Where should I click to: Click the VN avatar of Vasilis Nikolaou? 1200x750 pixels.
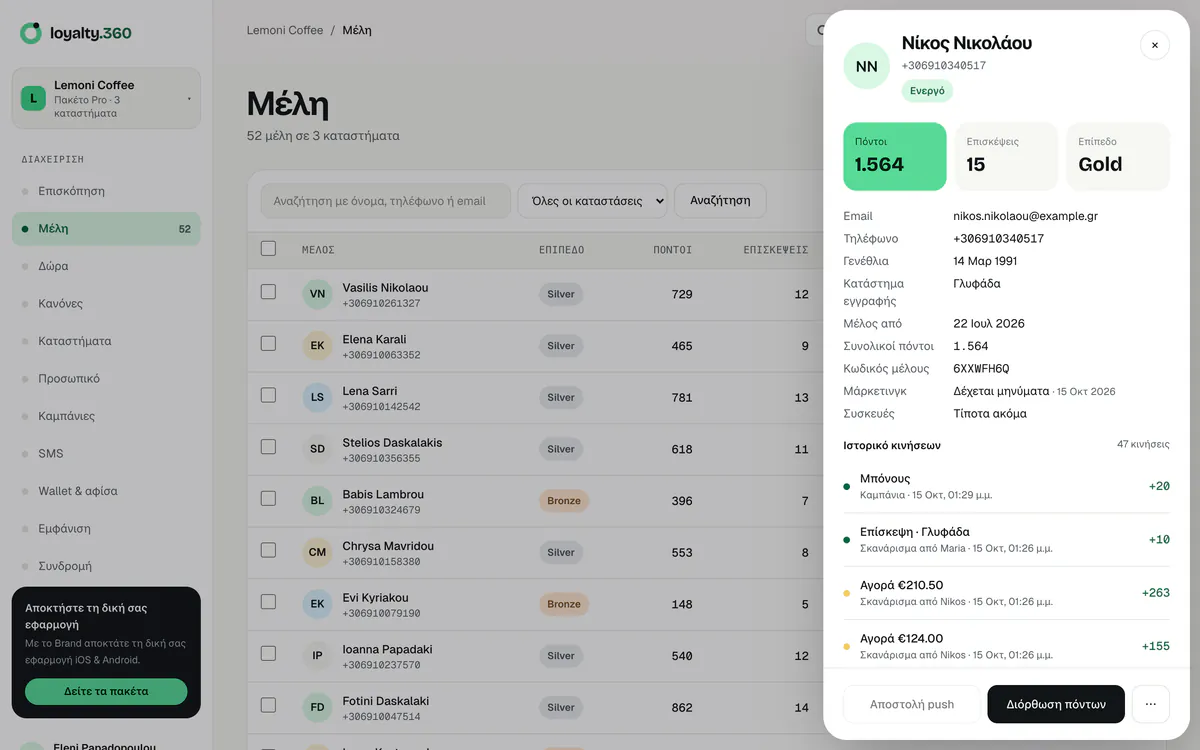[x=317, y=294]
